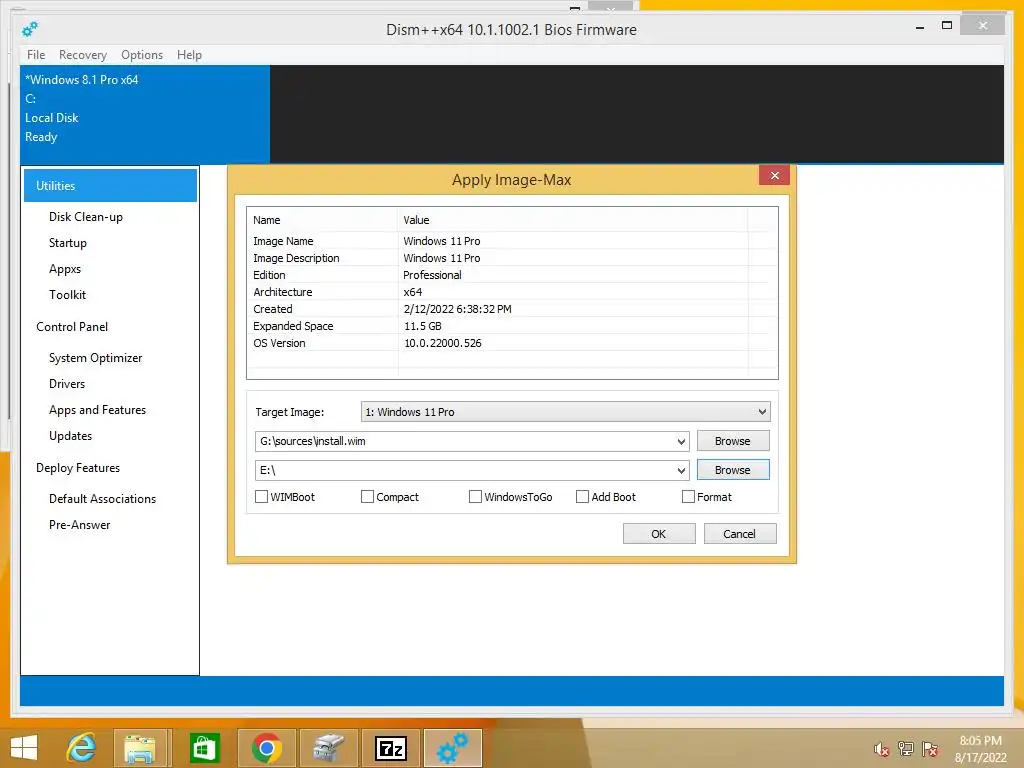Launch Internet Explorer from taskbar
The height and width of the screenshot is (768, 1024).
[81, 748]
